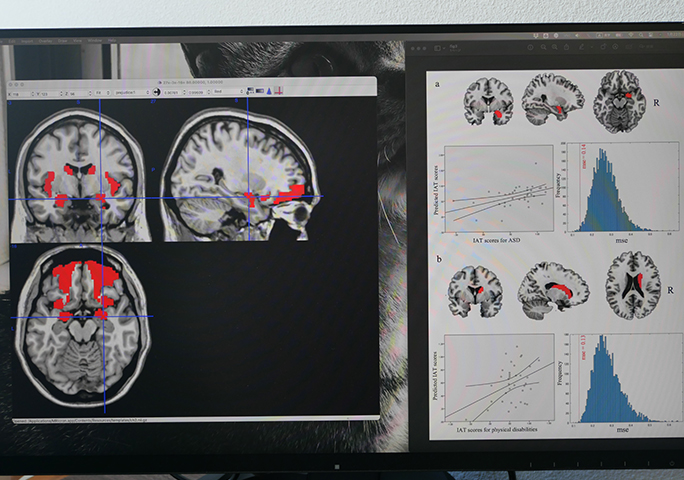Click the X coordinate field in MRIcron

tap(20, 93)
